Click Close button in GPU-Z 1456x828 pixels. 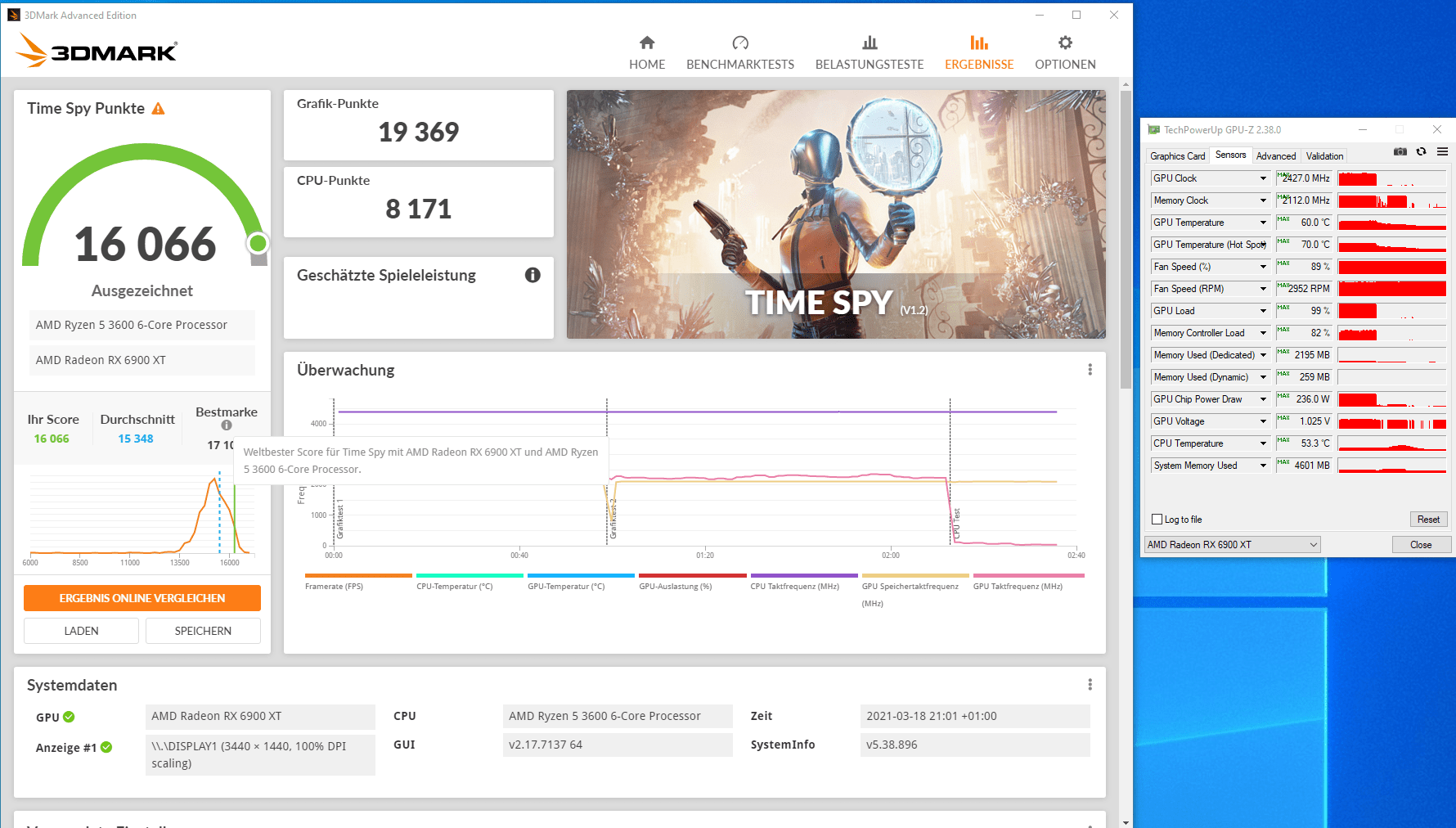tap(1421, 545)
